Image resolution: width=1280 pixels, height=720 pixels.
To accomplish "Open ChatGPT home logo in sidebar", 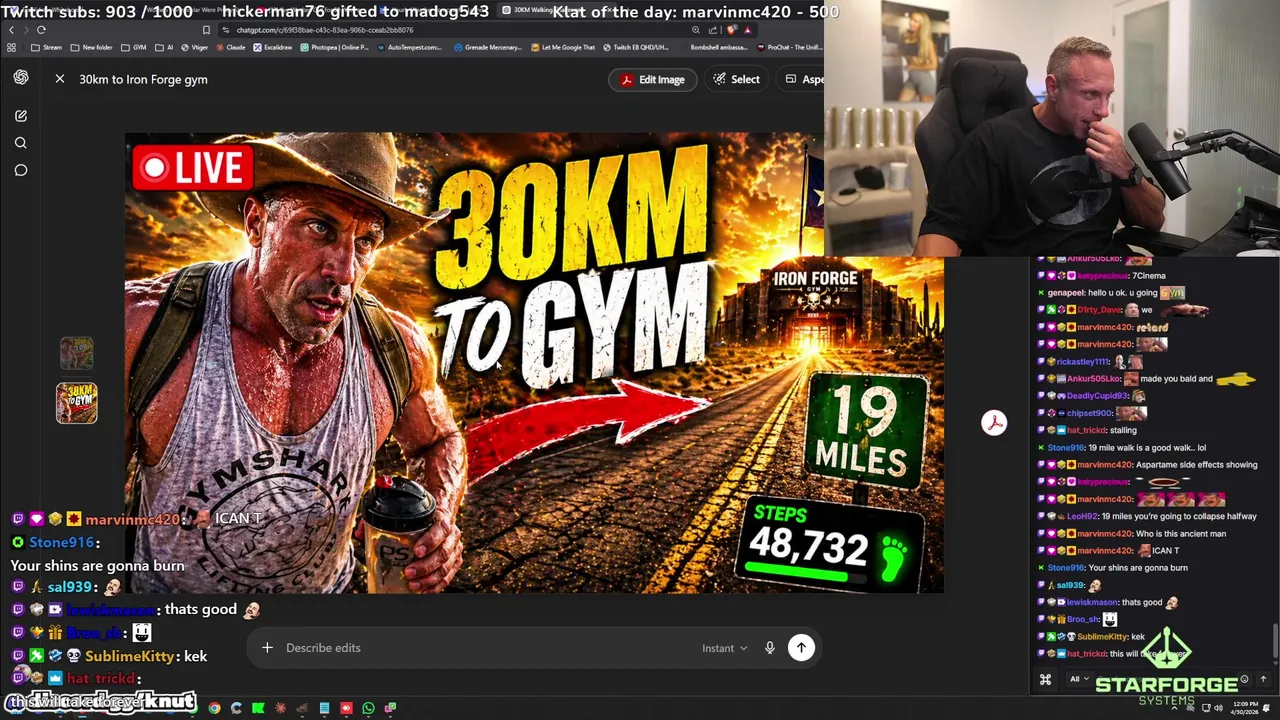I will 21,78.
